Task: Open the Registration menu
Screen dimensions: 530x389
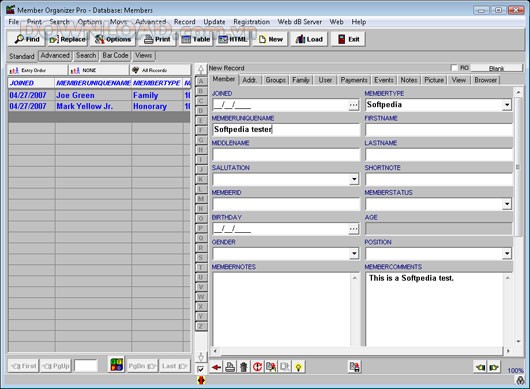Action: click(x=251, y=22)
